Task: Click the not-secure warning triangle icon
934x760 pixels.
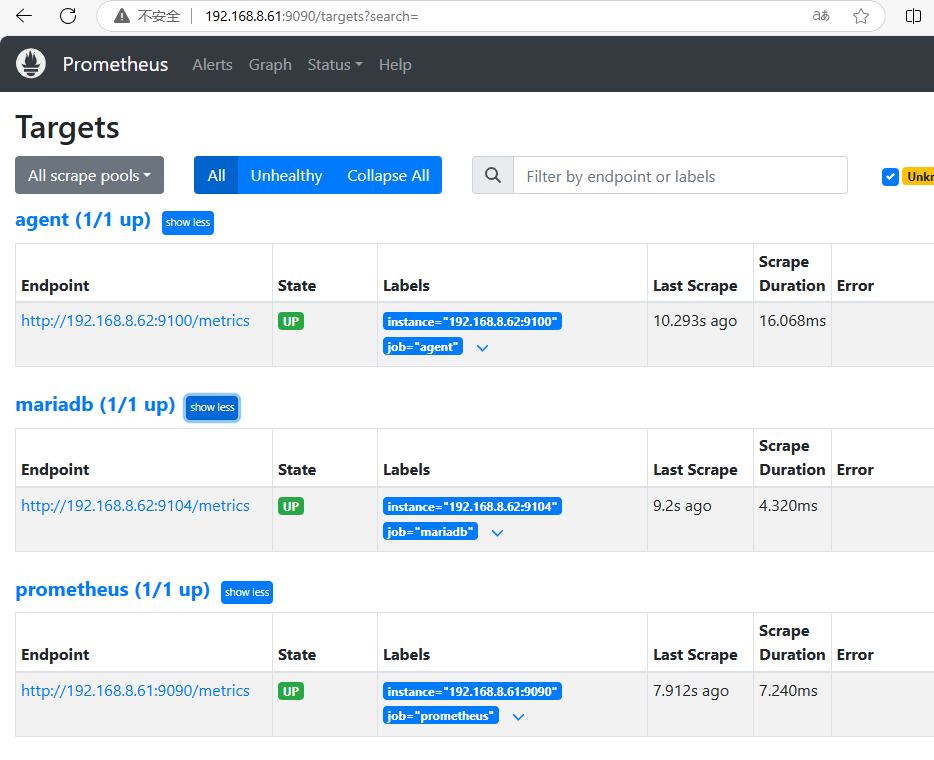Action: (x=122, y=16)
